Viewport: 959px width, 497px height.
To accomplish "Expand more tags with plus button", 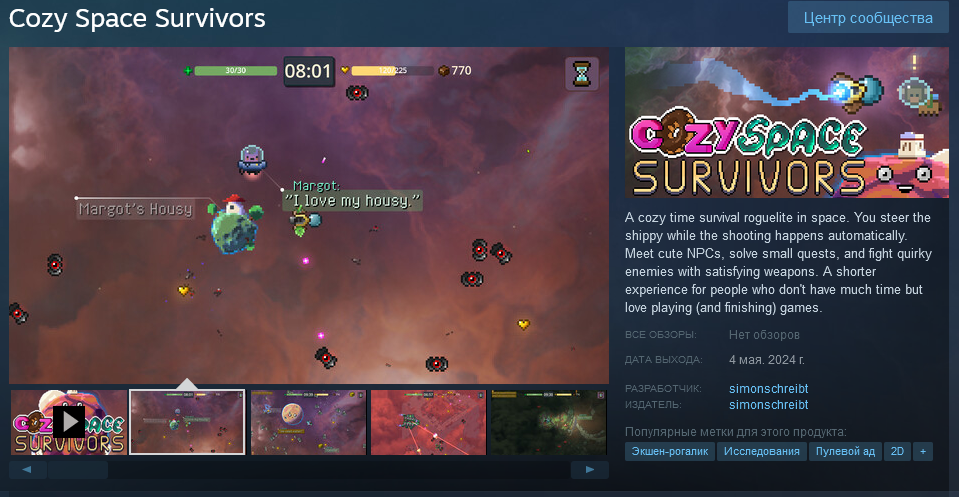I will [x=922, y=451].
